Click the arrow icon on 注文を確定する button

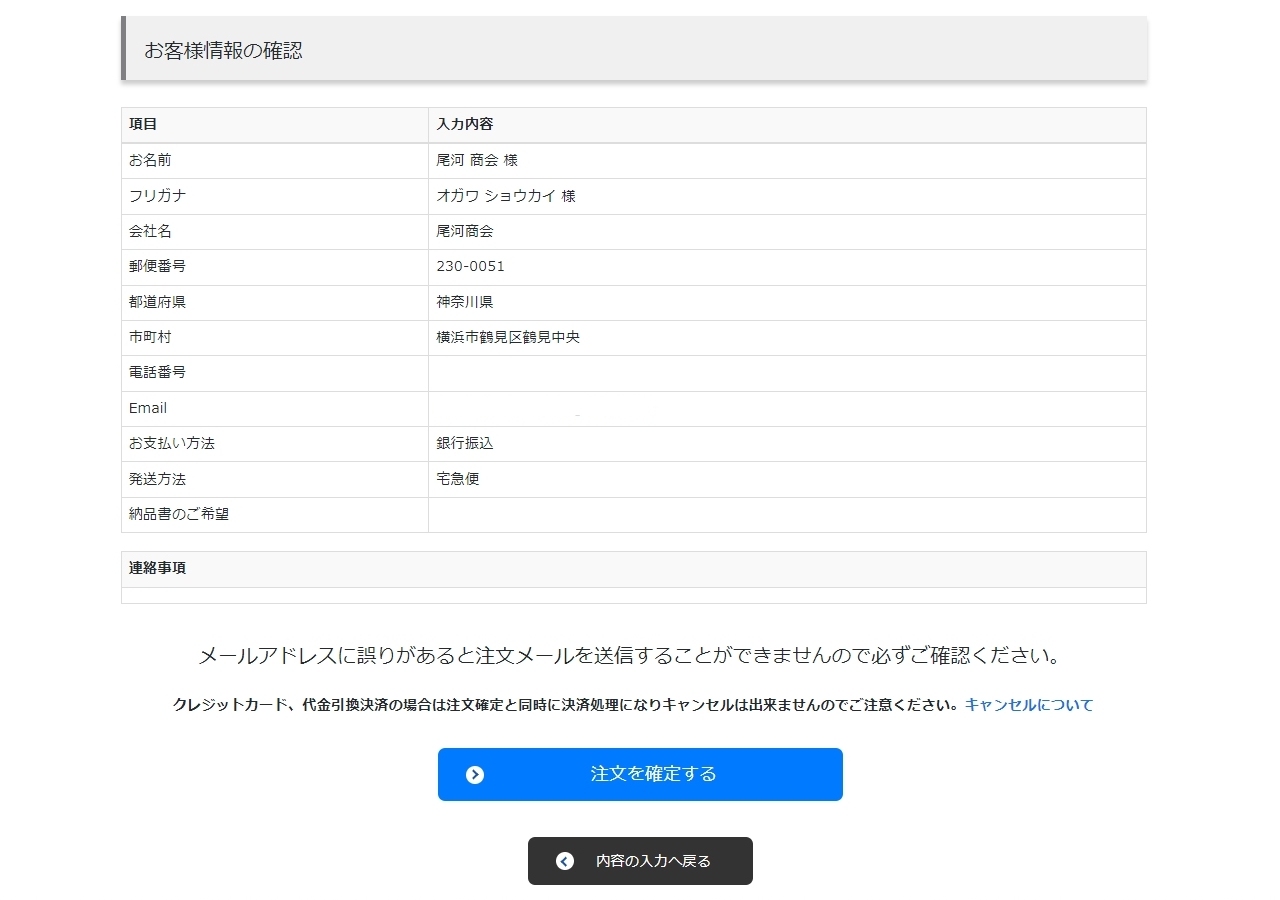click(475, 775)
